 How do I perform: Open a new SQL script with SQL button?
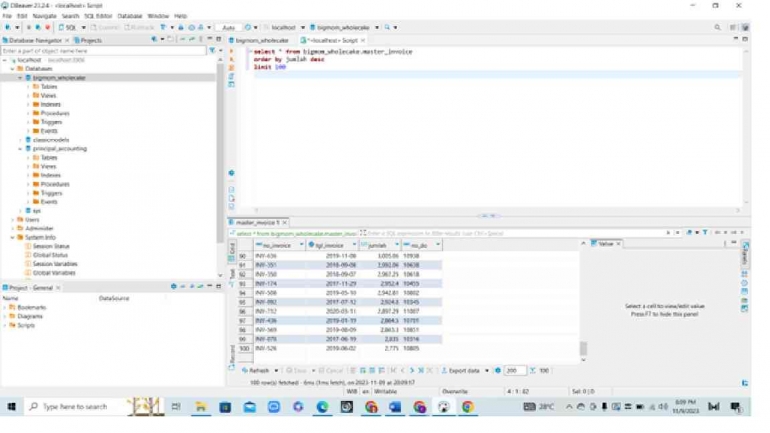coord(68,27)
